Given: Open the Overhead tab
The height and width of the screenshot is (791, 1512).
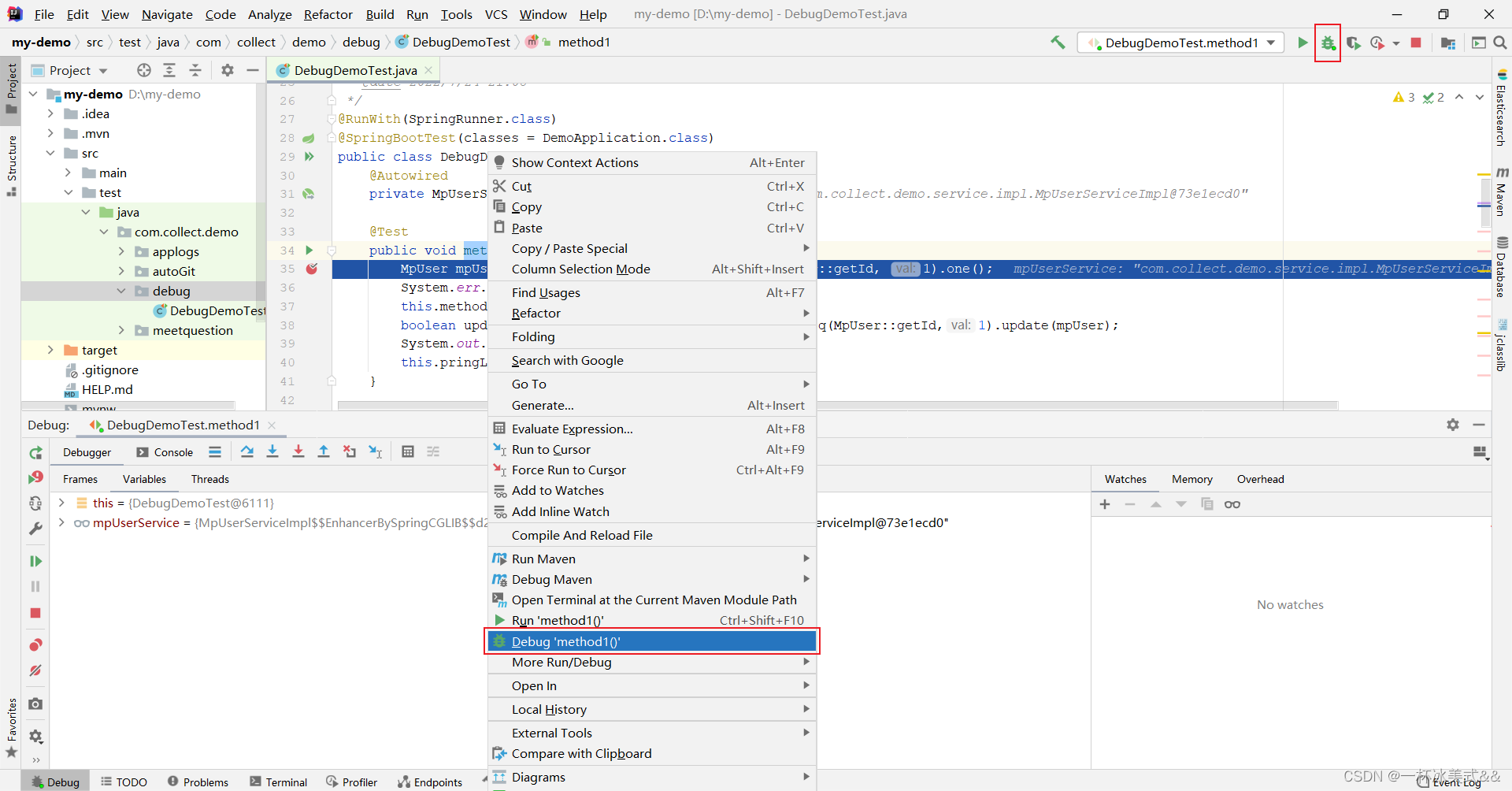Looking at the screenshot, I should [x=1260, y=479].
